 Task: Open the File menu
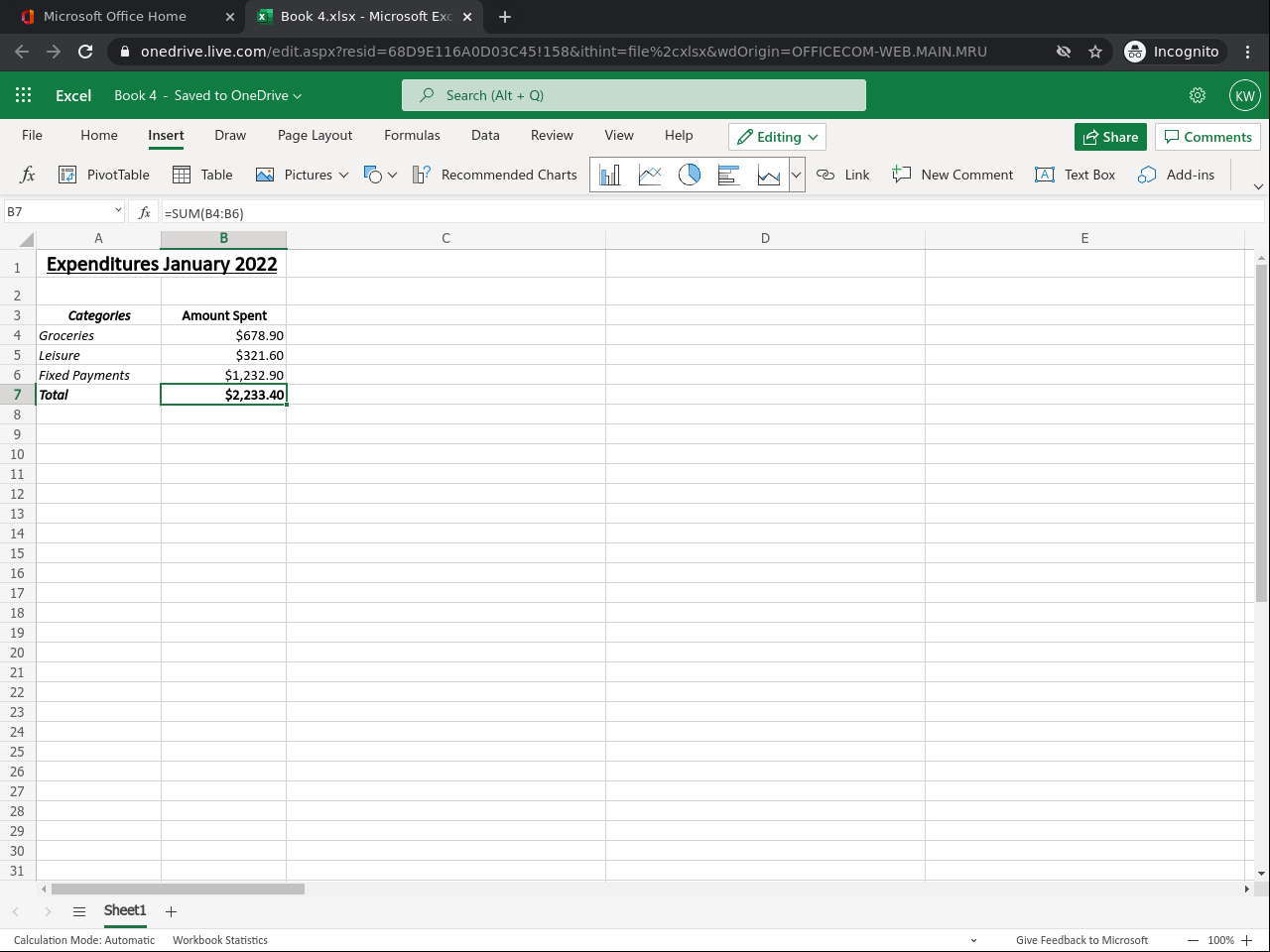pos(32,136)
